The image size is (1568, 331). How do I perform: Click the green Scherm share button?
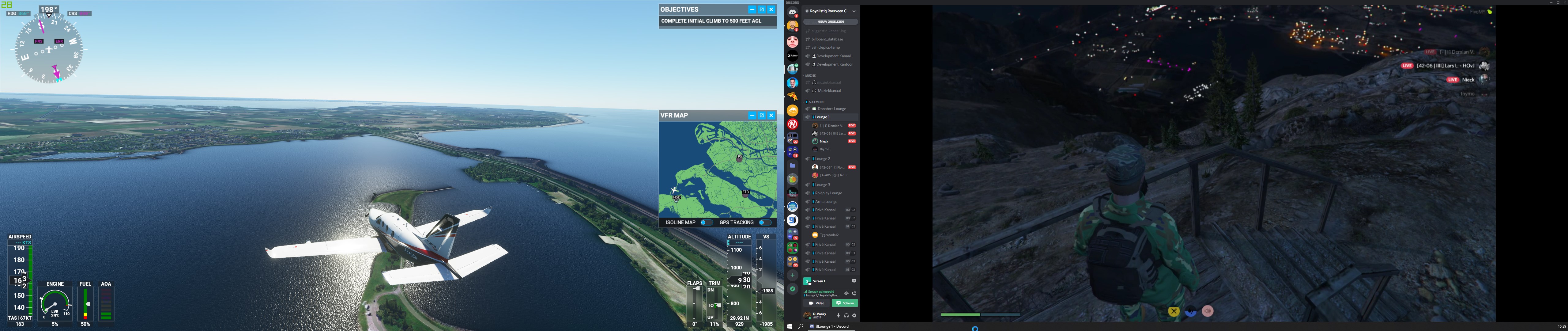[x=844, y=303]
